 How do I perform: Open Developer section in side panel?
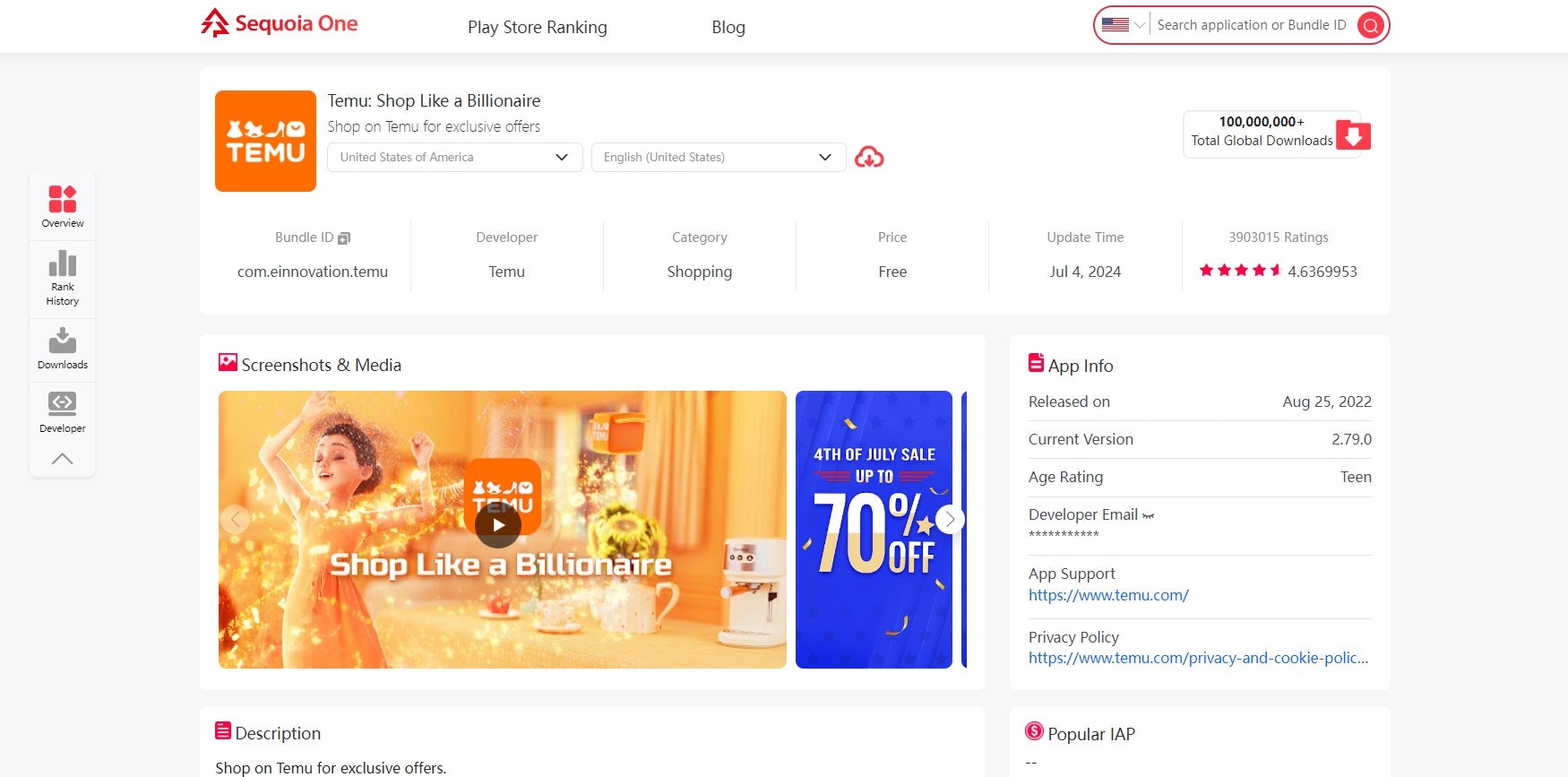pos(63,412)
